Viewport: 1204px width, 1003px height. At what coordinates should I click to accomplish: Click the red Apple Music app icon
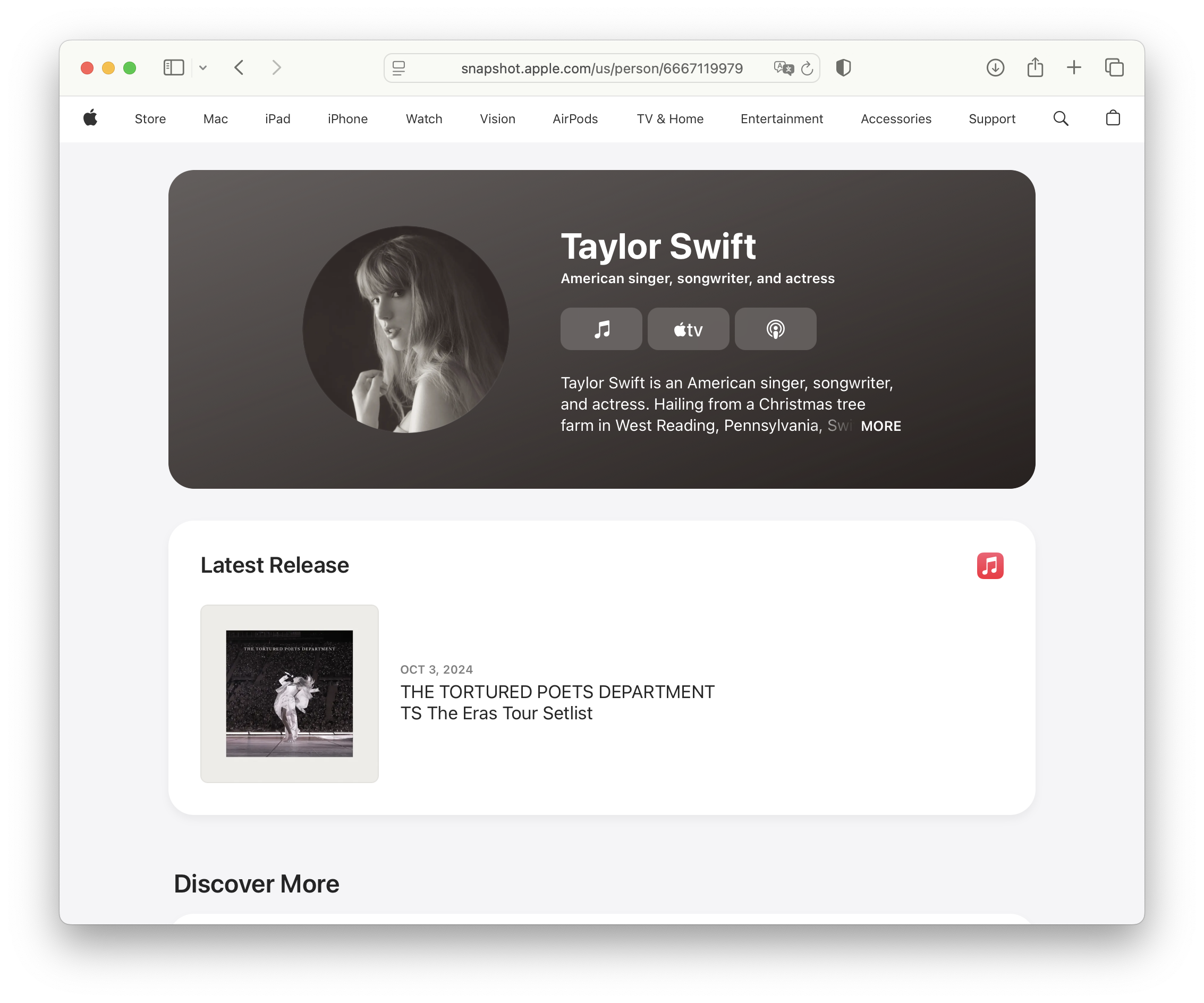(990, 566)
